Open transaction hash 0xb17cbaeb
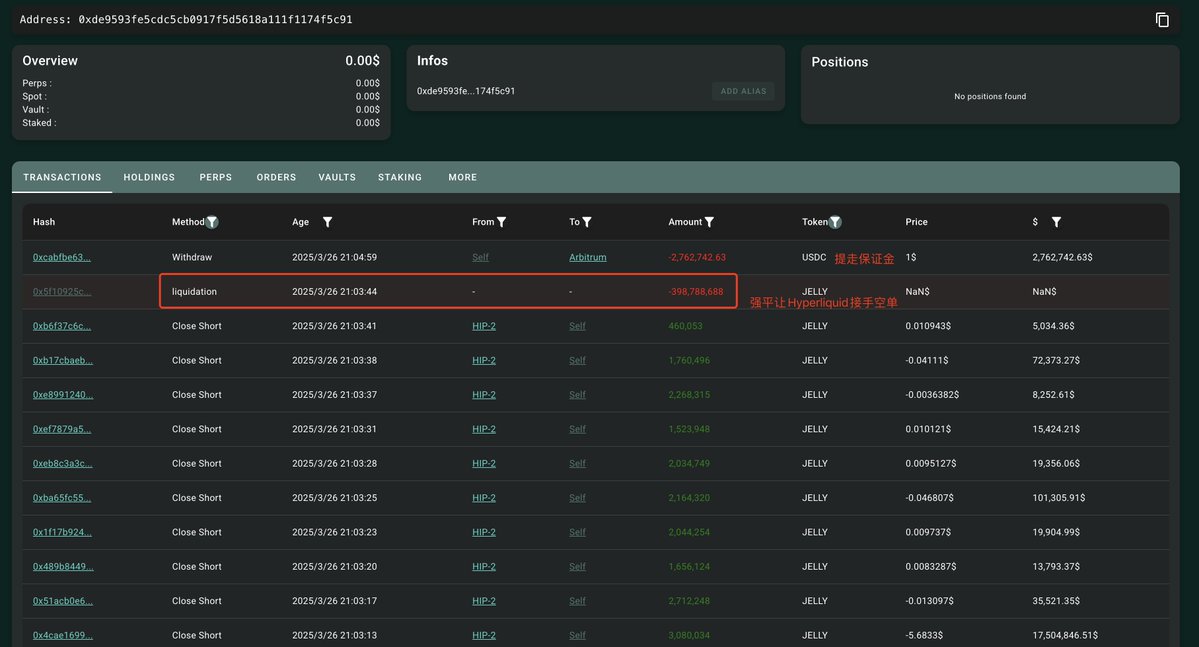1199x647 pixels. pyautogui.click(x=63, y=360)
